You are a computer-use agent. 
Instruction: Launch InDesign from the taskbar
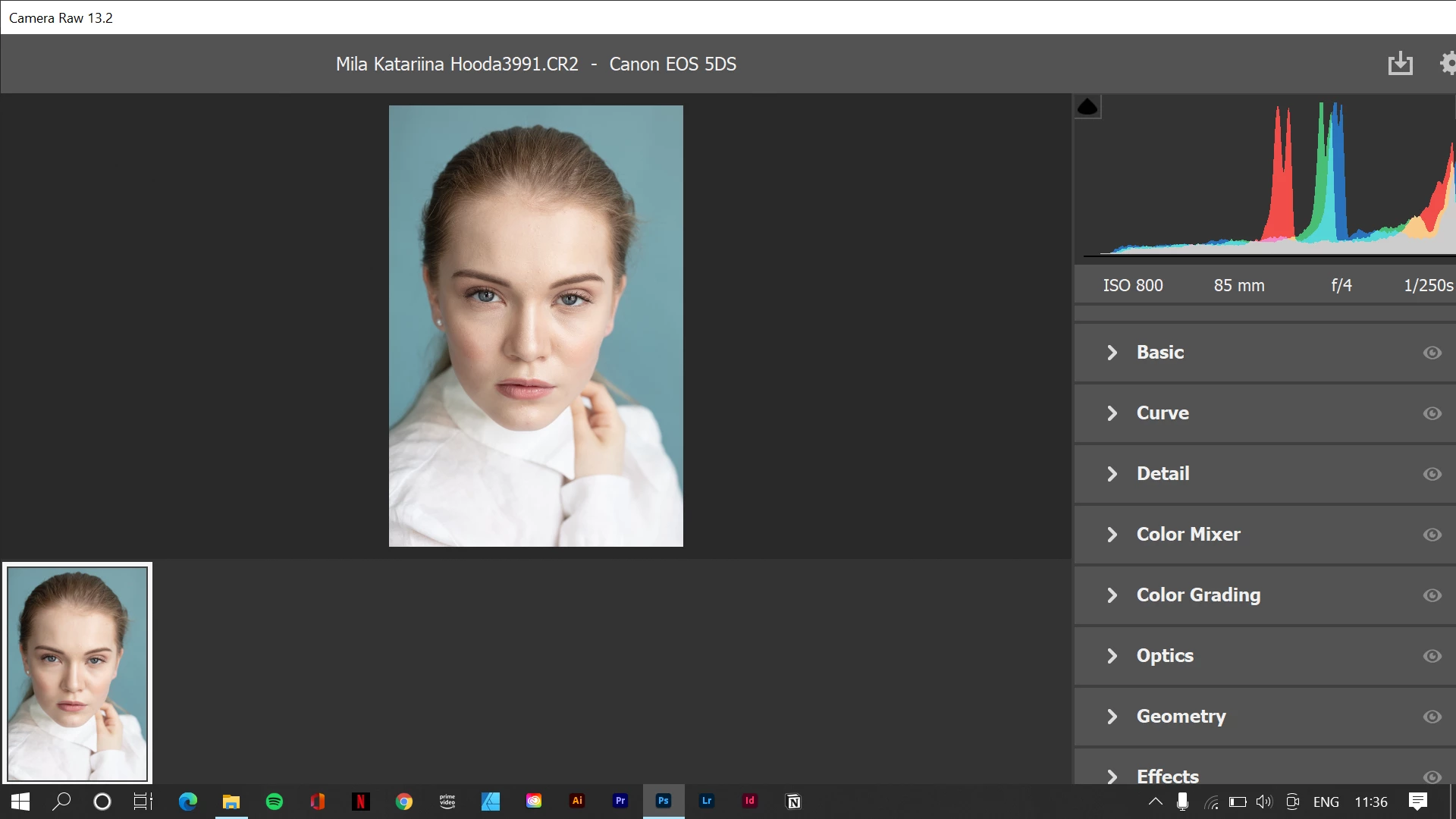(750, 801)
